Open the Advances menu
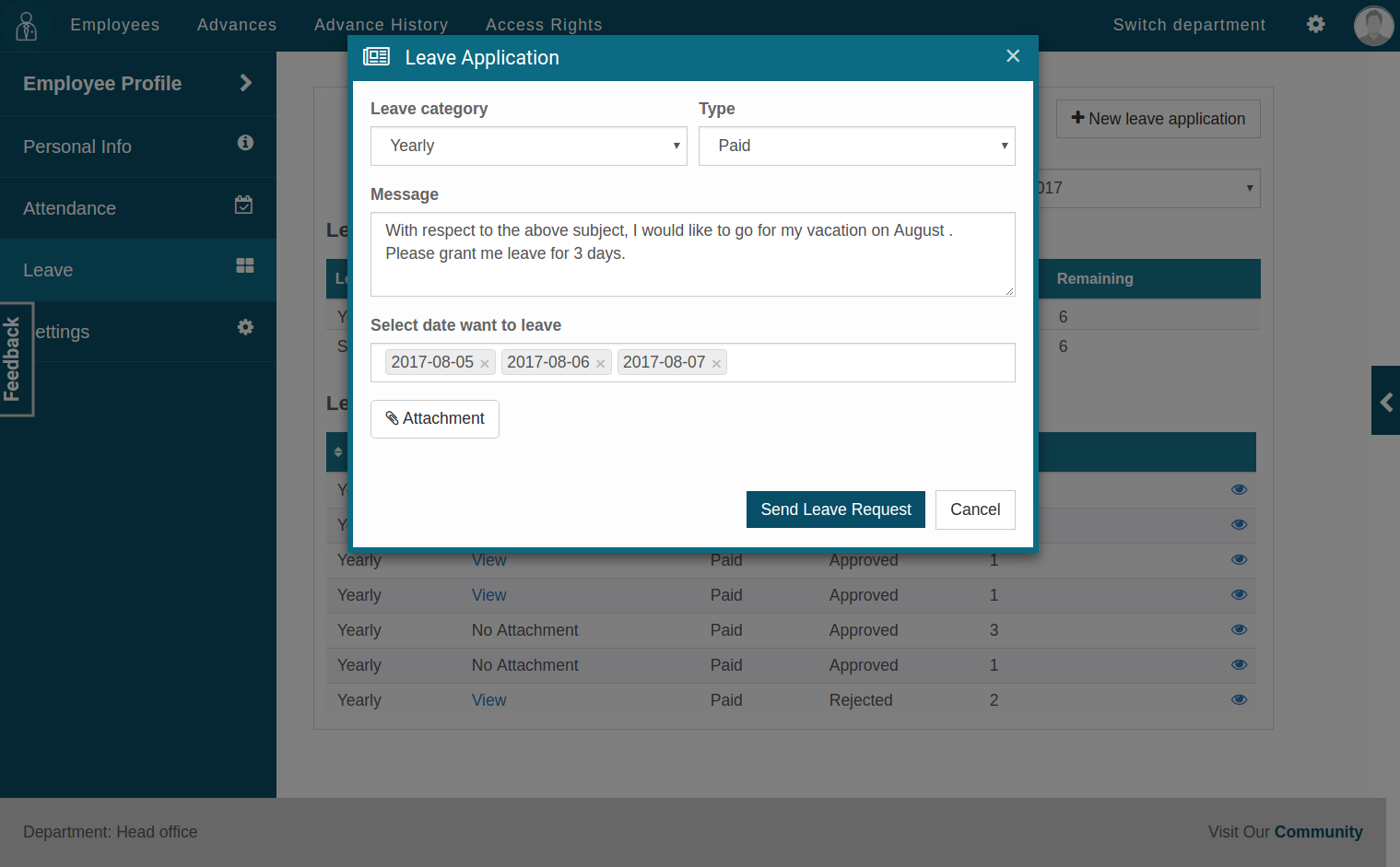The image size is (1400, 867). [236, 25]
